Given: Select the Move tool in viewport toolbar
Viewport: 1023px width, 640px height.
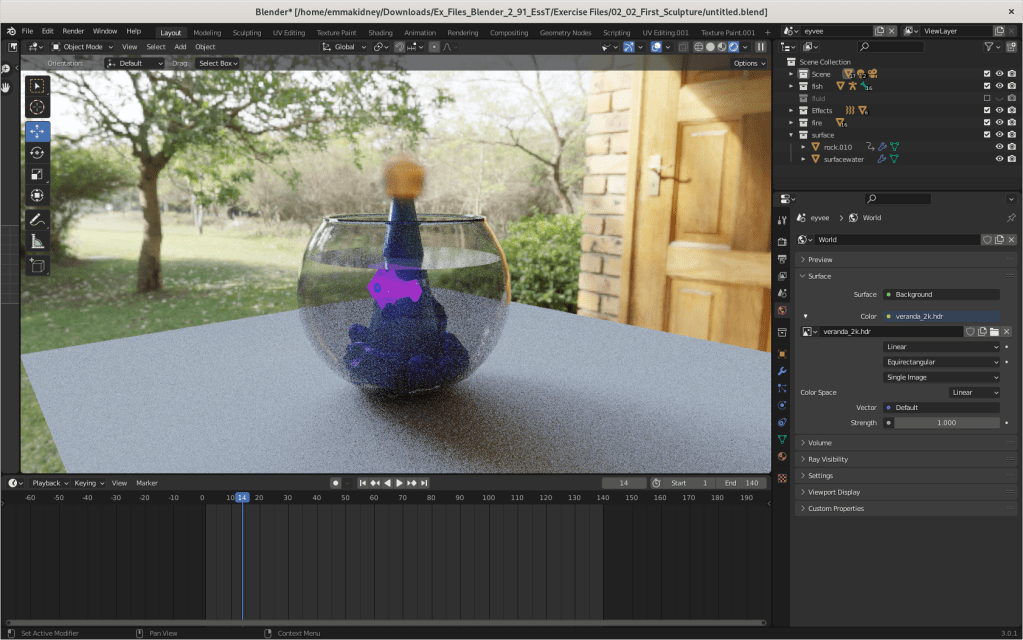Looking at the screenshot, I should click(x=37, y=130).
